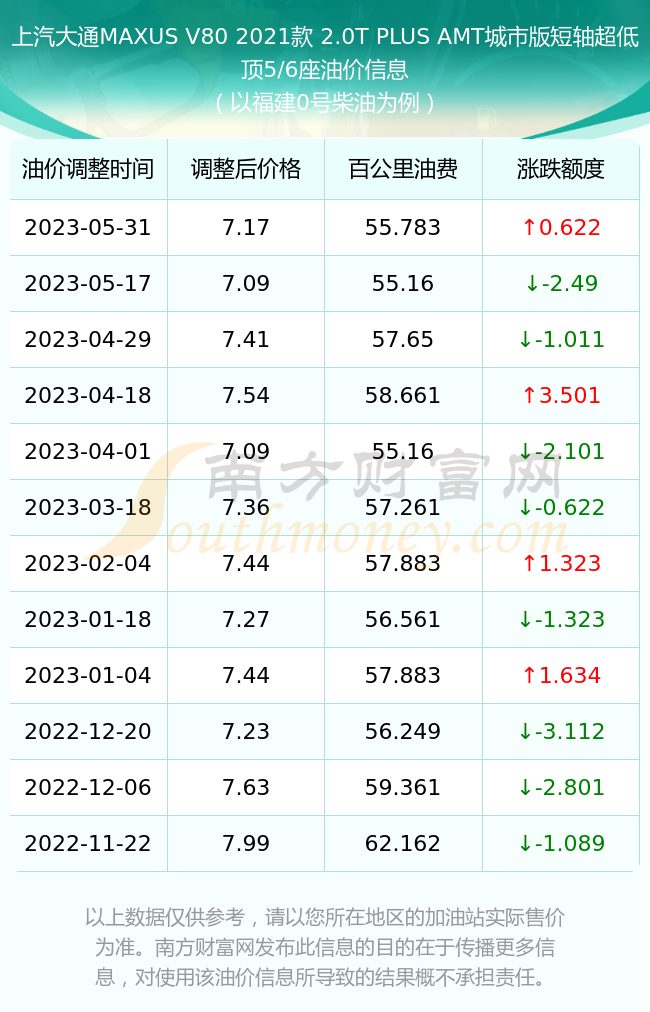Select the 2023-05-31 date cell
The height and width of the screenshot is (1012, 650).
click(x=88, y=227)
